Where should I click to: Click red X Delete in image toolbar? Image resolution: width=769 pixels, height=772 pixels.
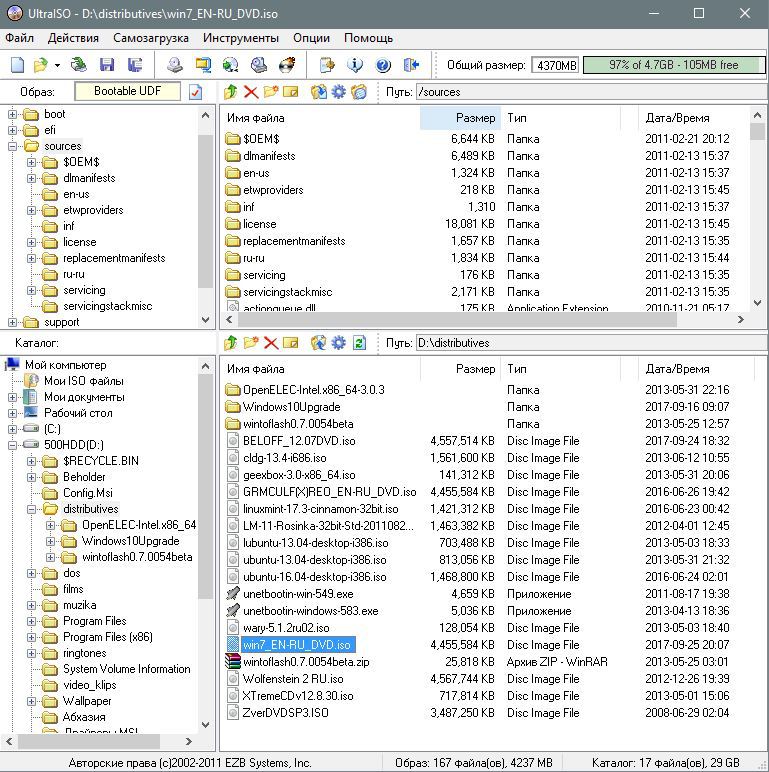pos(251,92)
